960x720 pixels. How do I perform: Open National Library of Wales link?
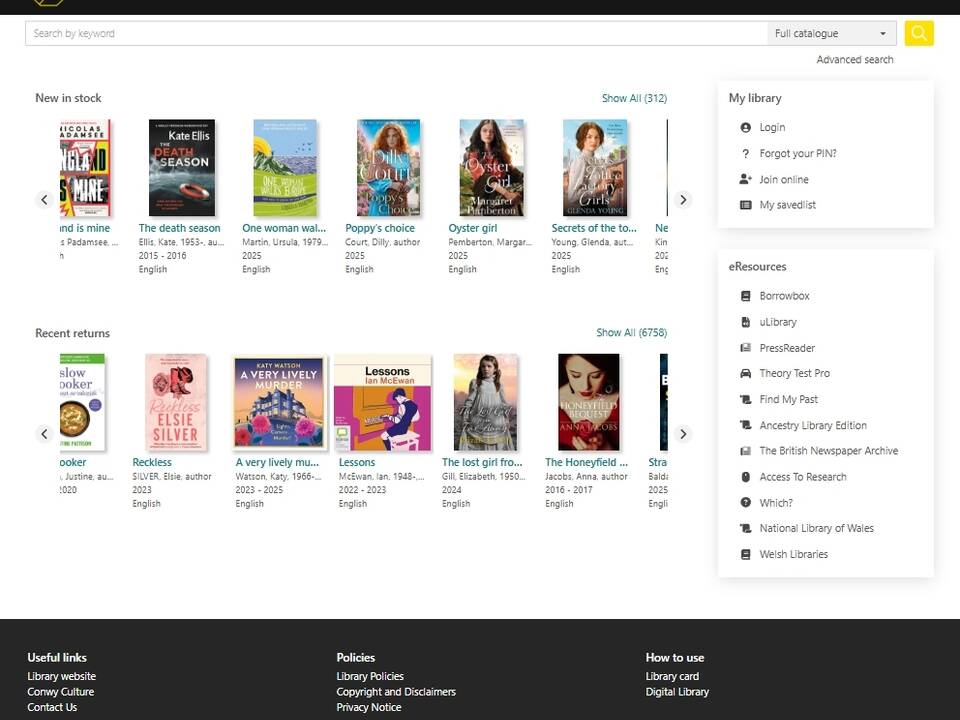[816, 528]
